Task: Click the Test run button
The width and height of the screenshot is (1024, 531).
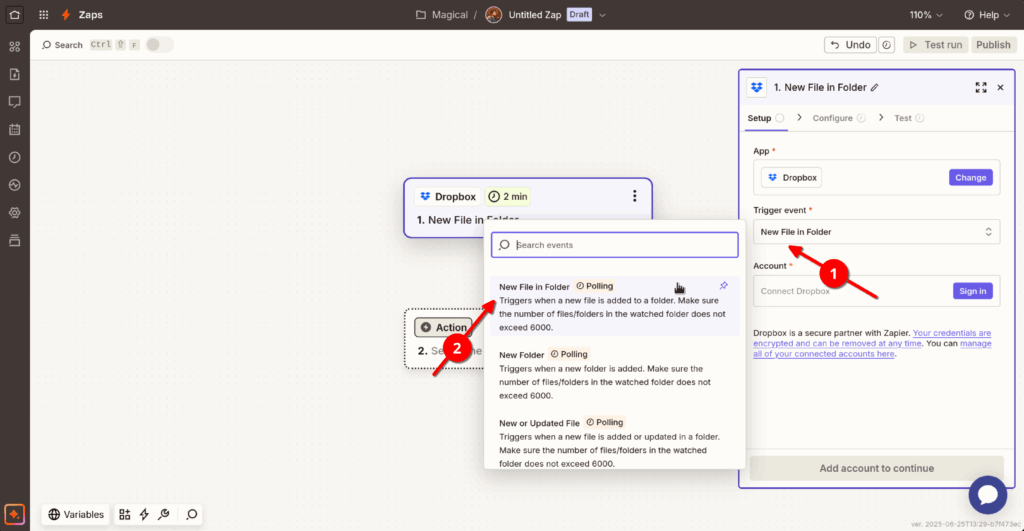Action: click(x=936, y=45)
